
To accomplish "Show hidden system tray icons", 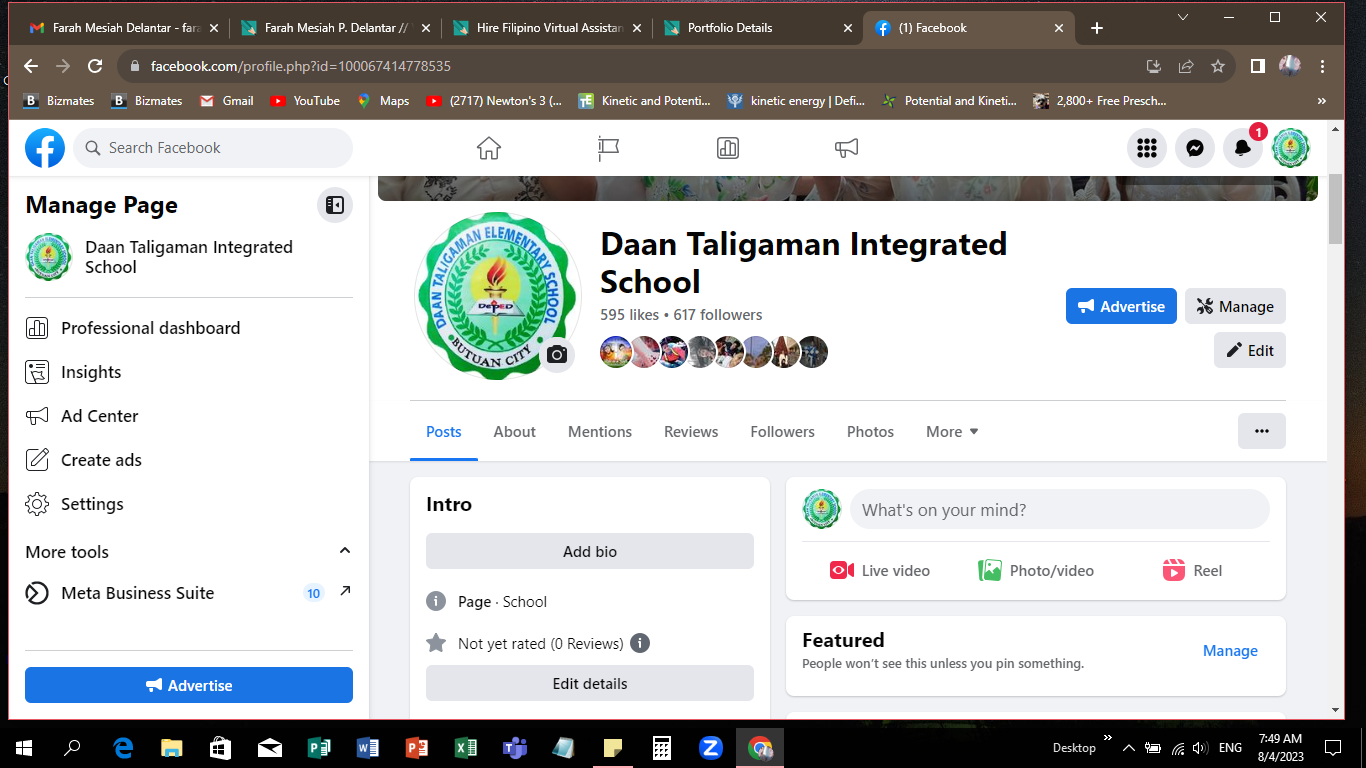I will pyautogui.click(x=1129, y=747).
